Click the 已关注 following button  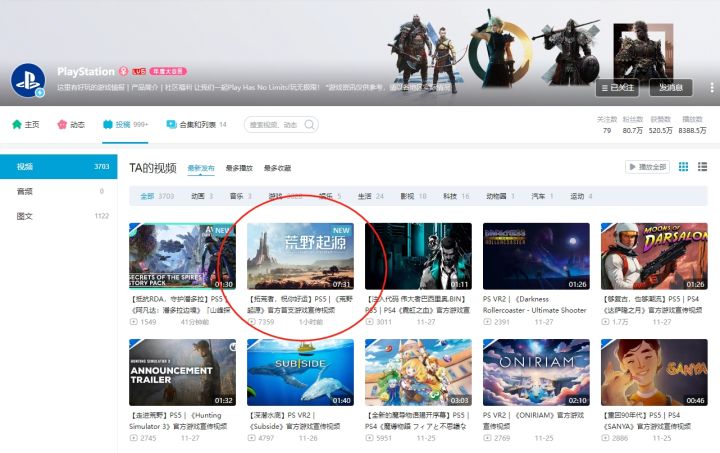click(x=618, y=87)
